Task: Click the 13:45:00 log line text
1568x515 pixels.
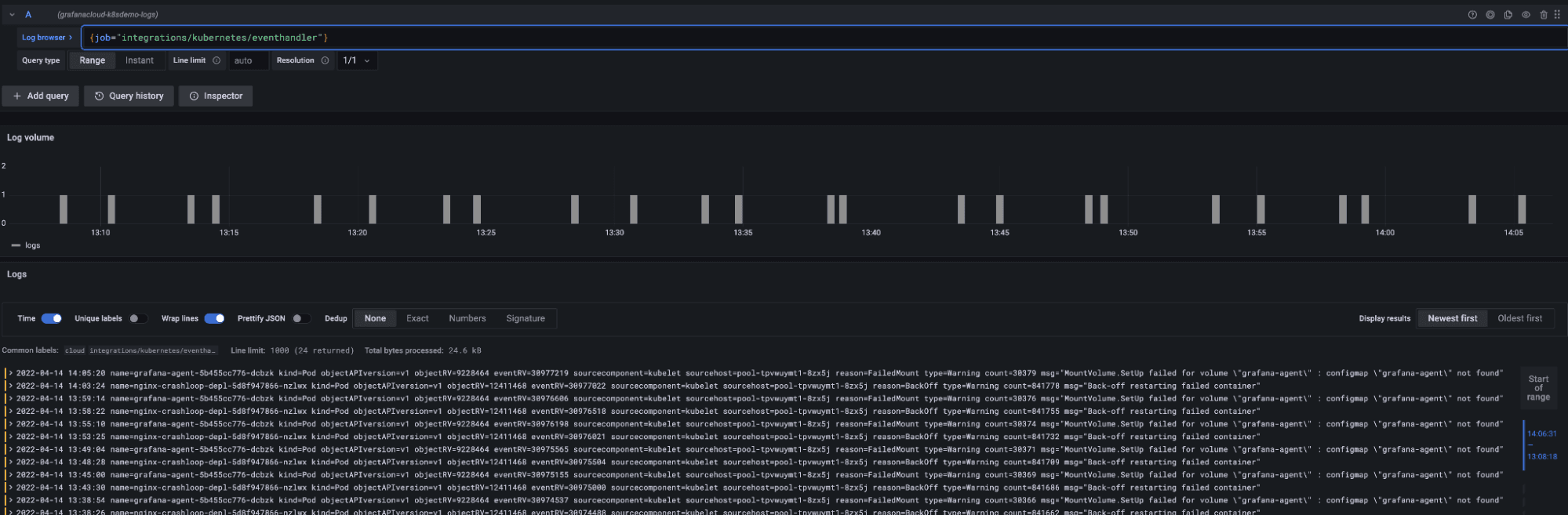Action: coord(806,475)
